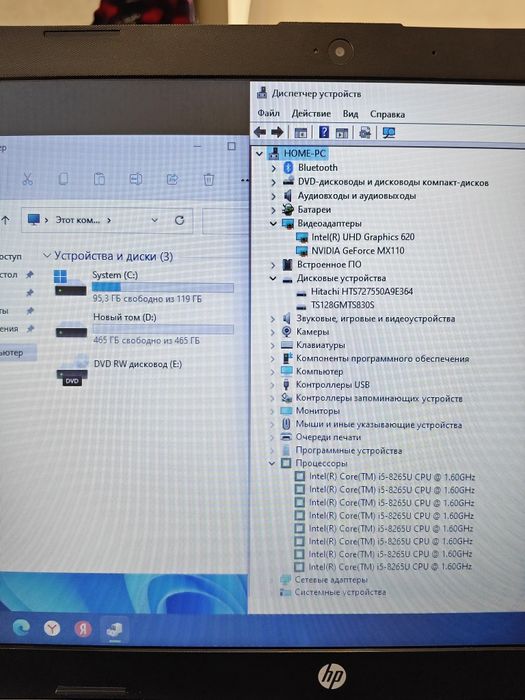Open the three-dots more options in Explorer

pyautogui.click(x=244, y=180)
